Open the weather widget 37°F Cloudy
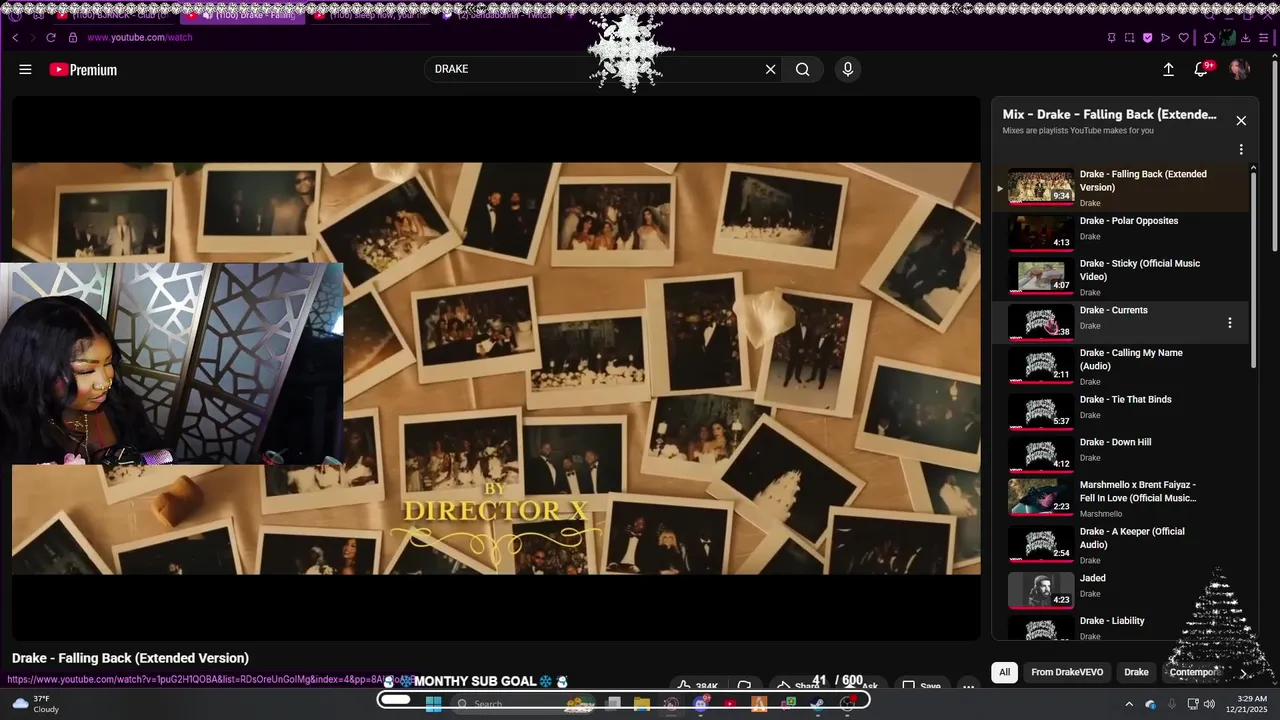The height and width of the screenshot is (720, 1280). tap(35, 704)
